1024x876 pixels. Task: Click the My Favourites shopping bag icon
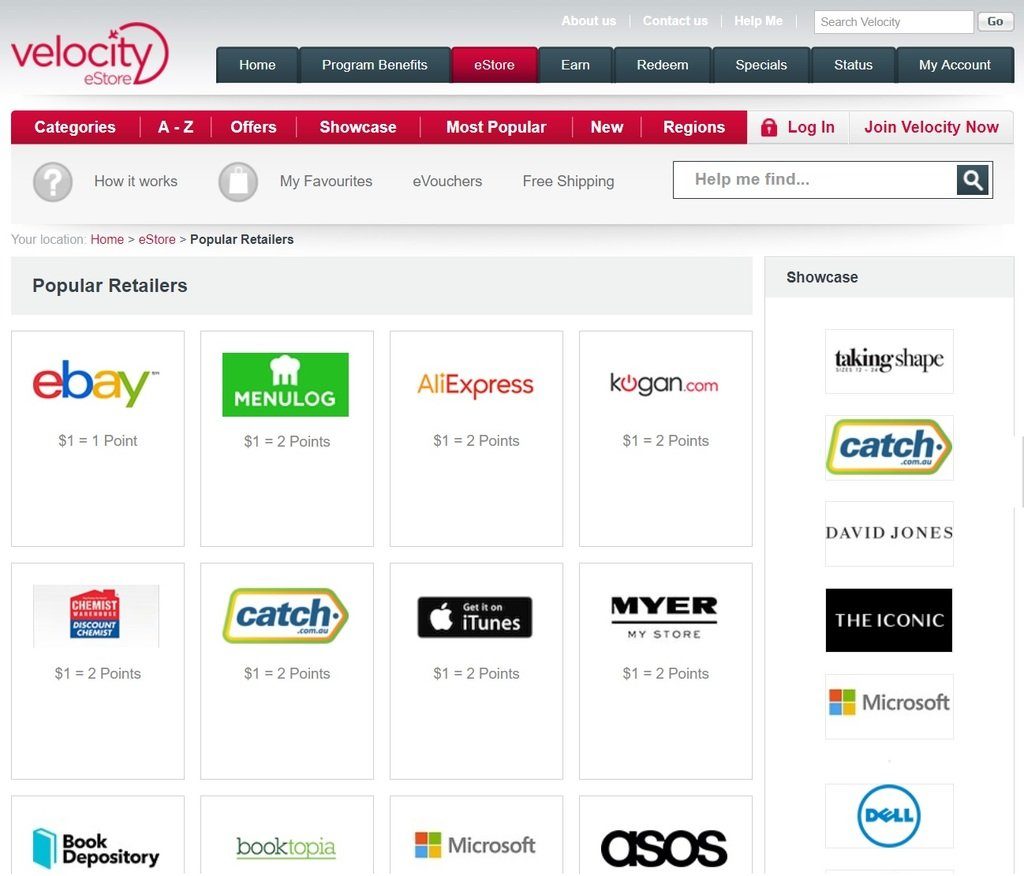coord(238,182)
